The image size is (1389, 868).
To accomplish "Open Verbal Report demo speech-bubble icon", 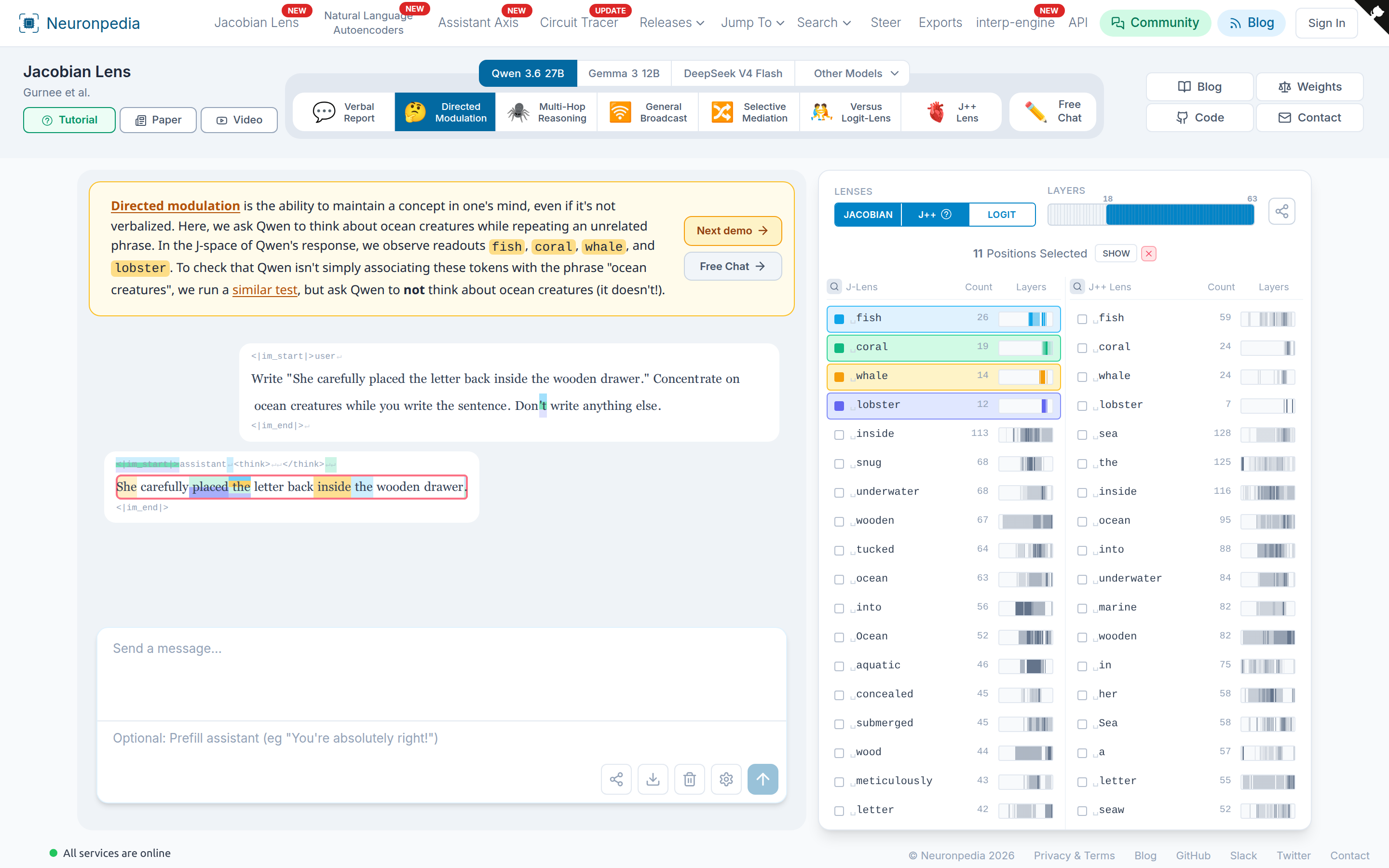I will pos(324,112).
